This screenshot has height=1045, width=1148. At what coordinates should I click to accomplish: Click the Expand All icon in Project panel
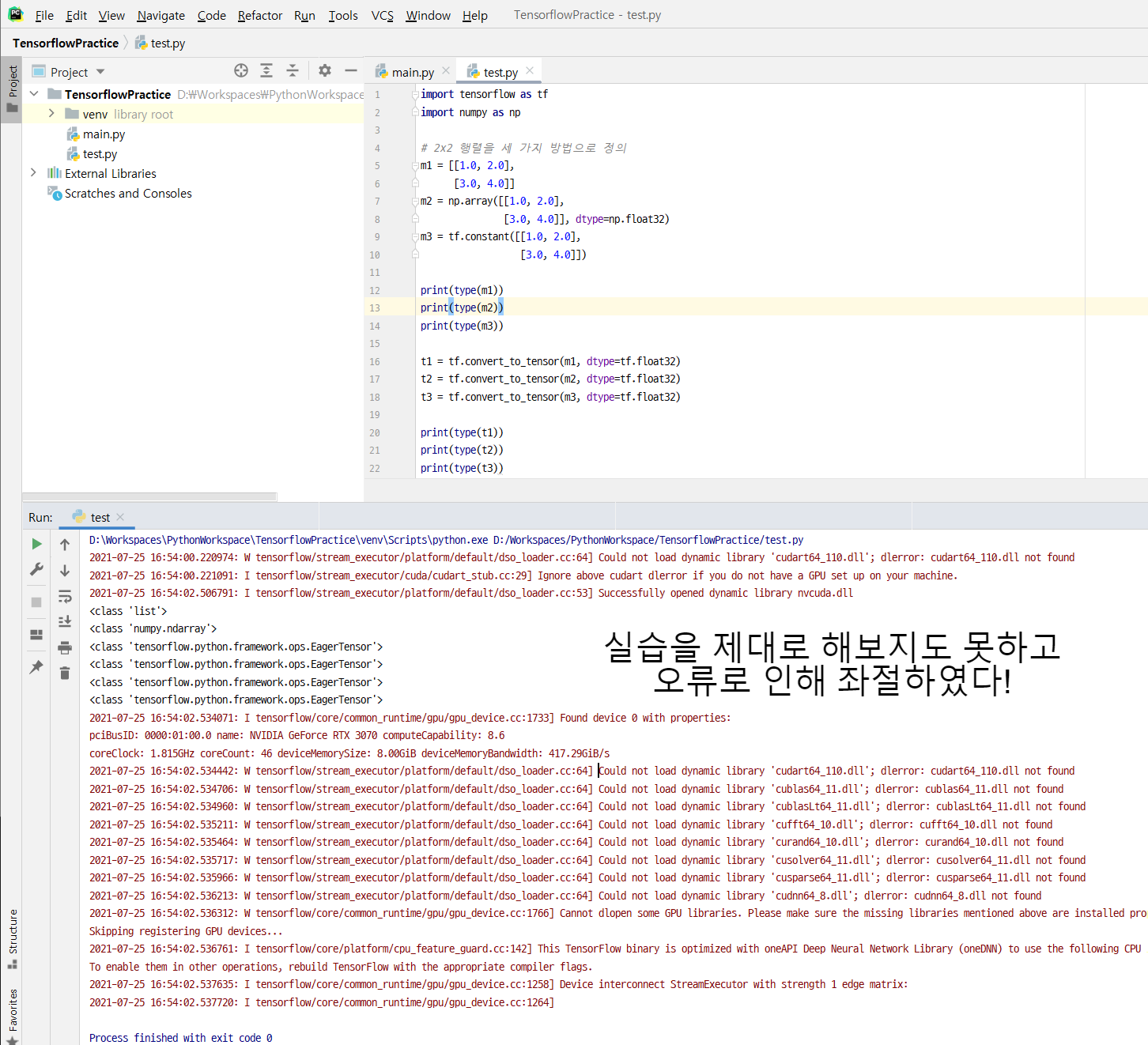click(x=266, y=70)
